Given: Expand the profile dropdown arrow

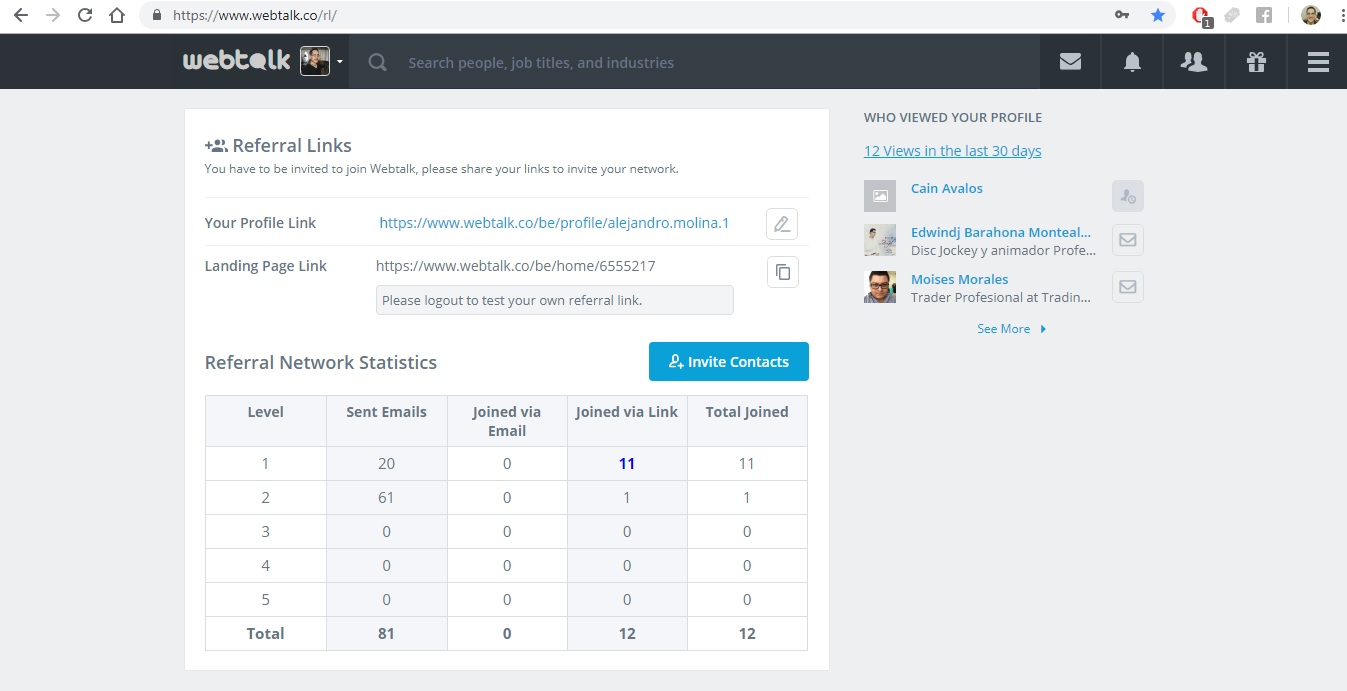Looking at the screenshot, I should [x=340, y=62].
